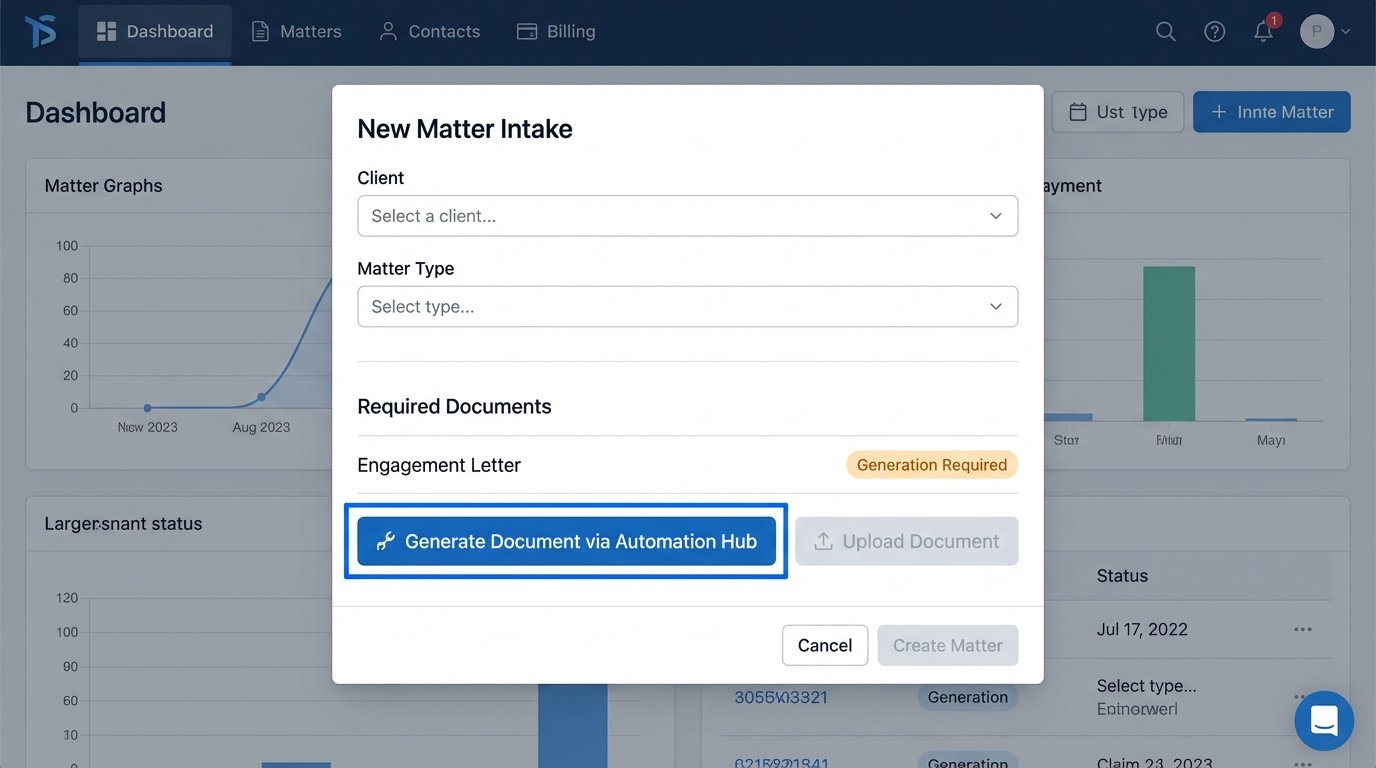This screenshot has width=1376, height=768.
Task: Expand the Select a client dropdown
Action: [x=688, y=216]
